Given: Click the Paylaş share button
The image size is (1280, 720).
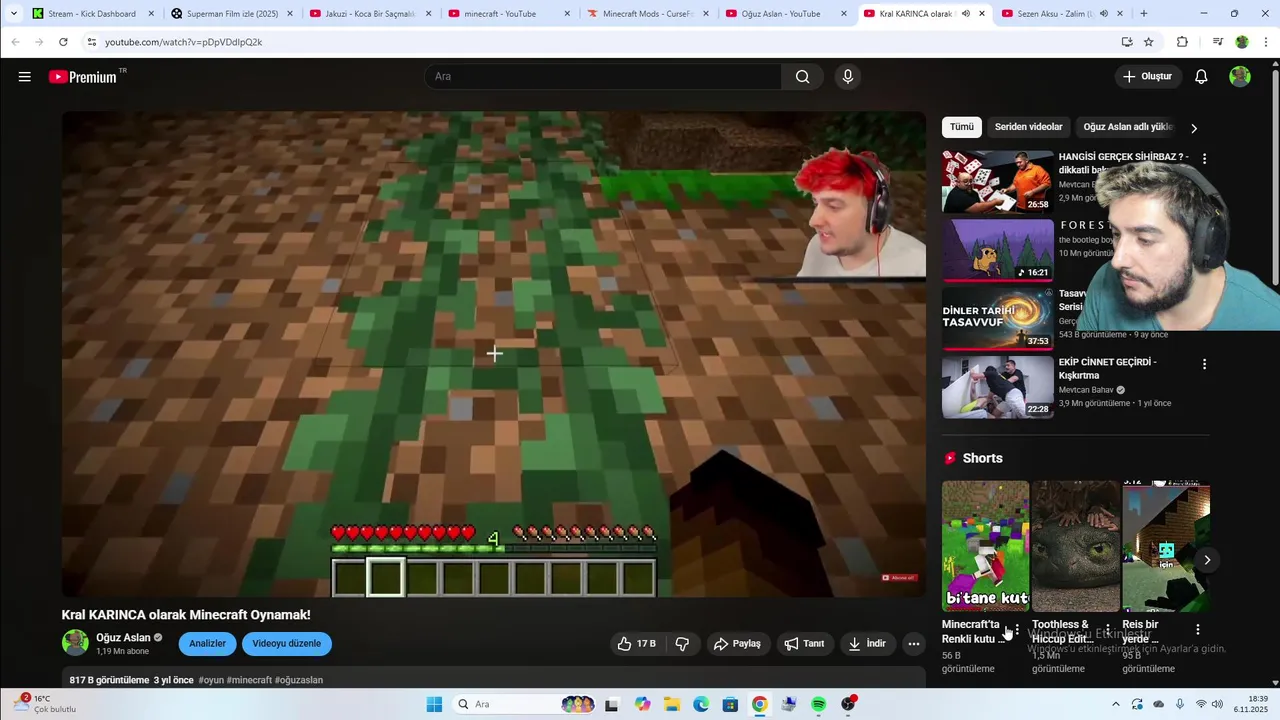Looking at the screenshot, I should tap(738, 644).
